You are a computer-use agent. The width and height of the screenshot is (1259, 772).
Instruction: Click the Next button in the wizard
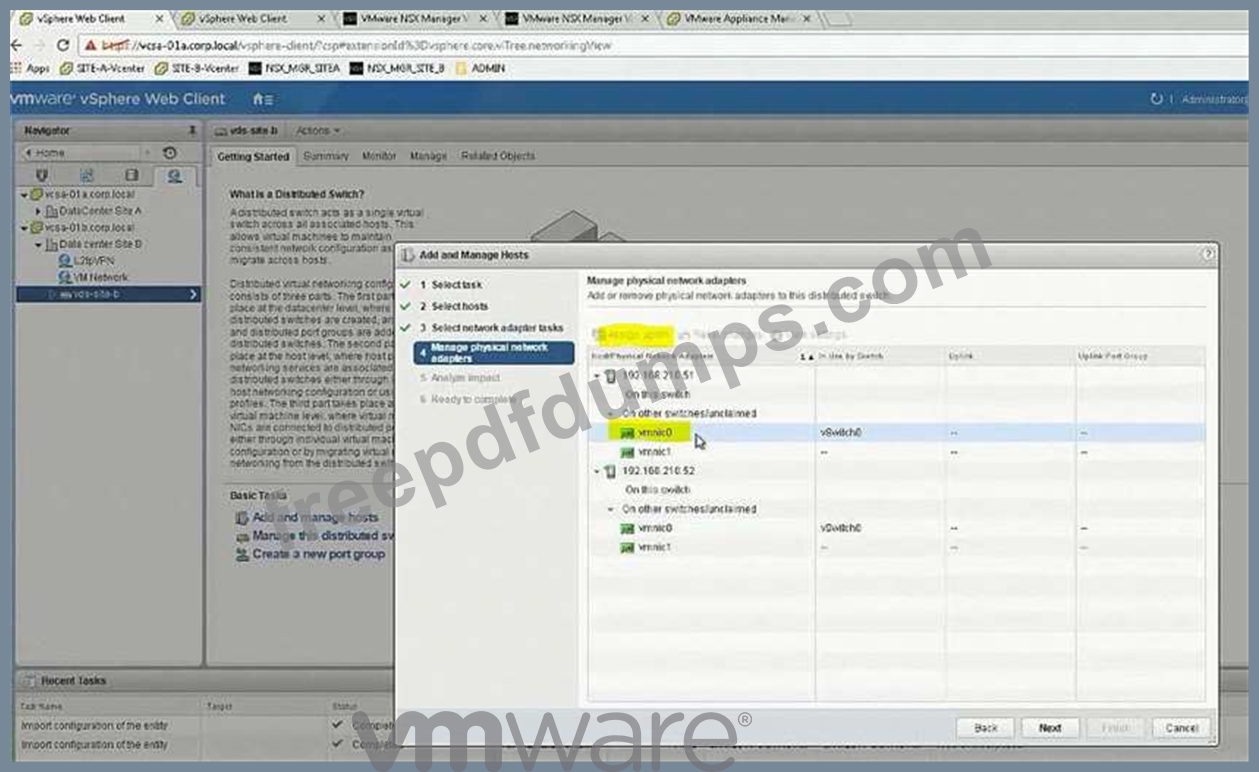[1049, 728]
